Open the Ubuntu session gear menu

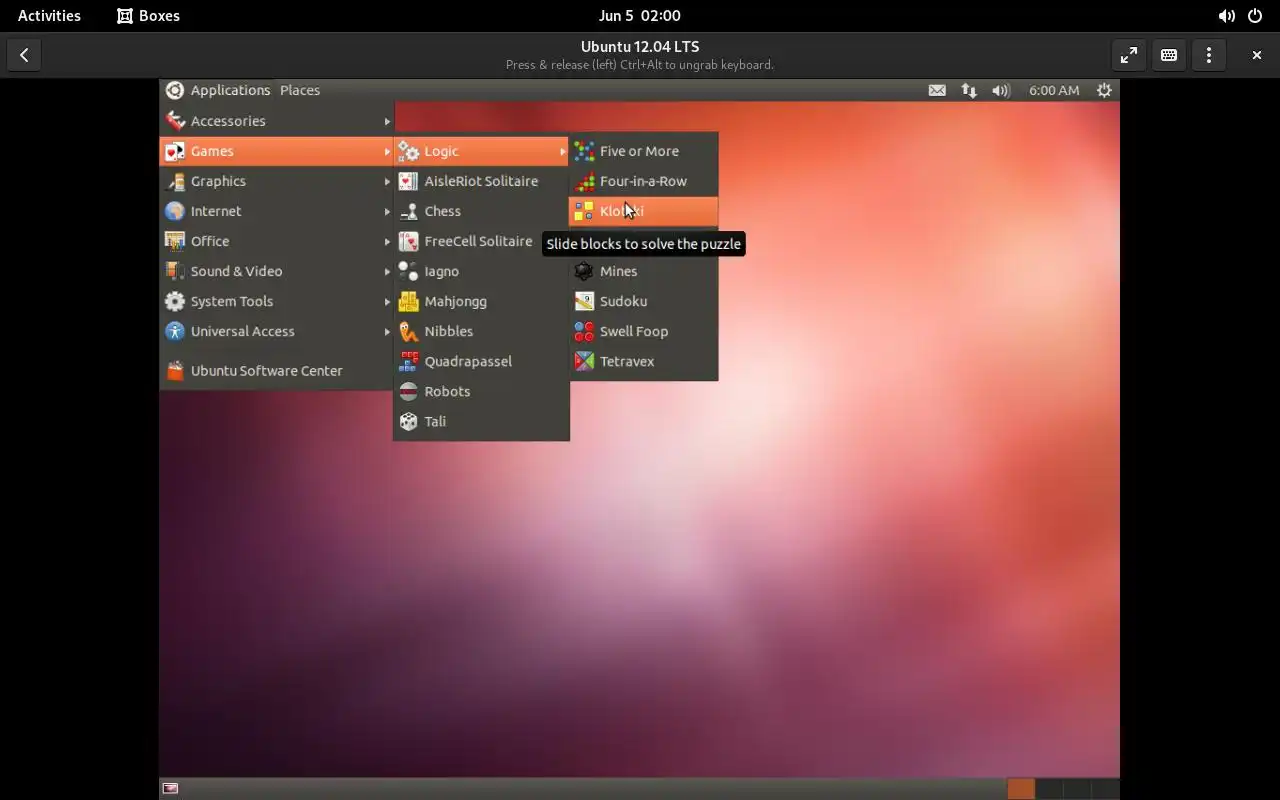click(x=1104, y=90)
